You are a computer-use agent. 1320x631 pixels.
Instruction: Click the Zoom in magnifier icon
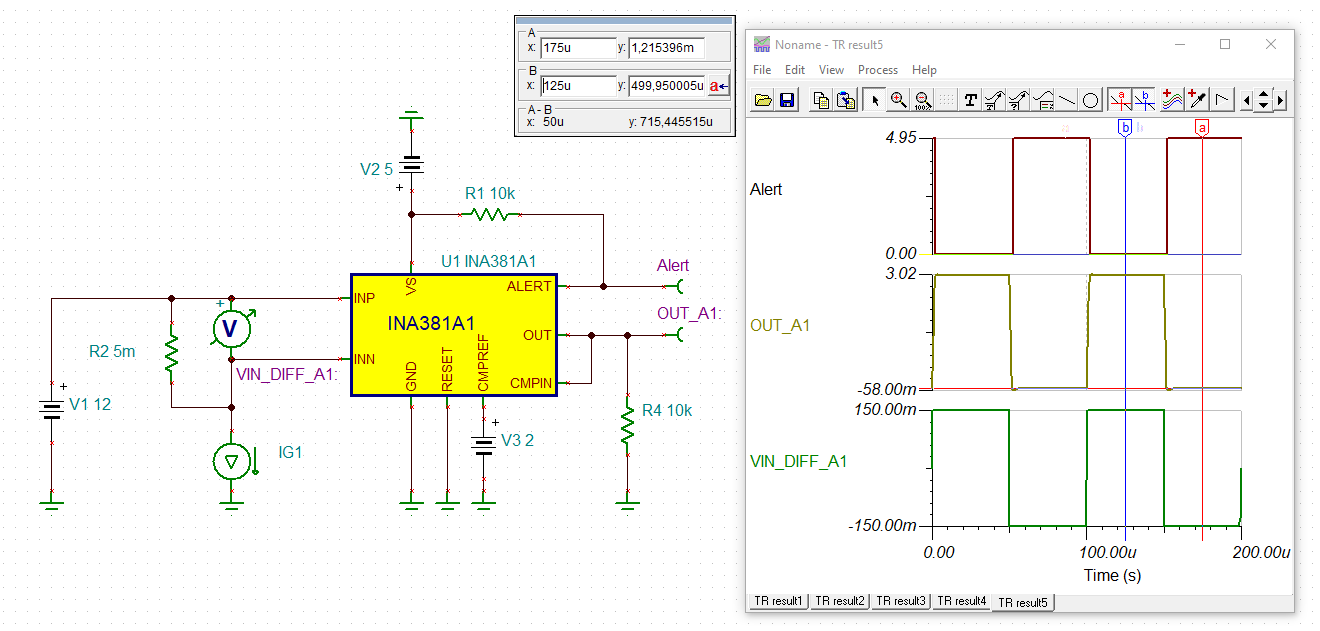pos(898,100)
